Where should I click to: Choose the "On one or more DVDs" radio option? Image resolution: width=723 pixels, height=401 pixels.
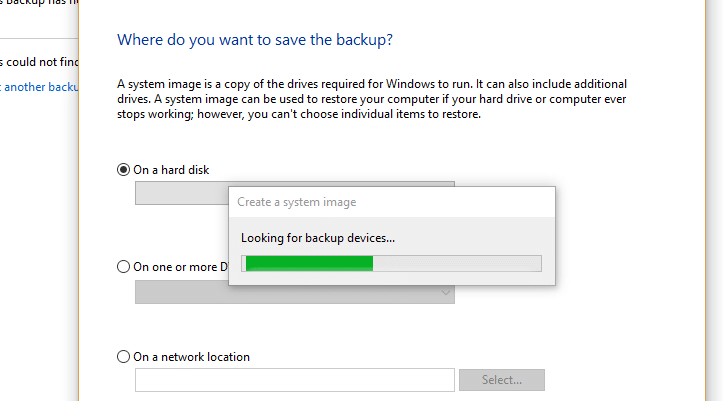[x=124, y=267]
